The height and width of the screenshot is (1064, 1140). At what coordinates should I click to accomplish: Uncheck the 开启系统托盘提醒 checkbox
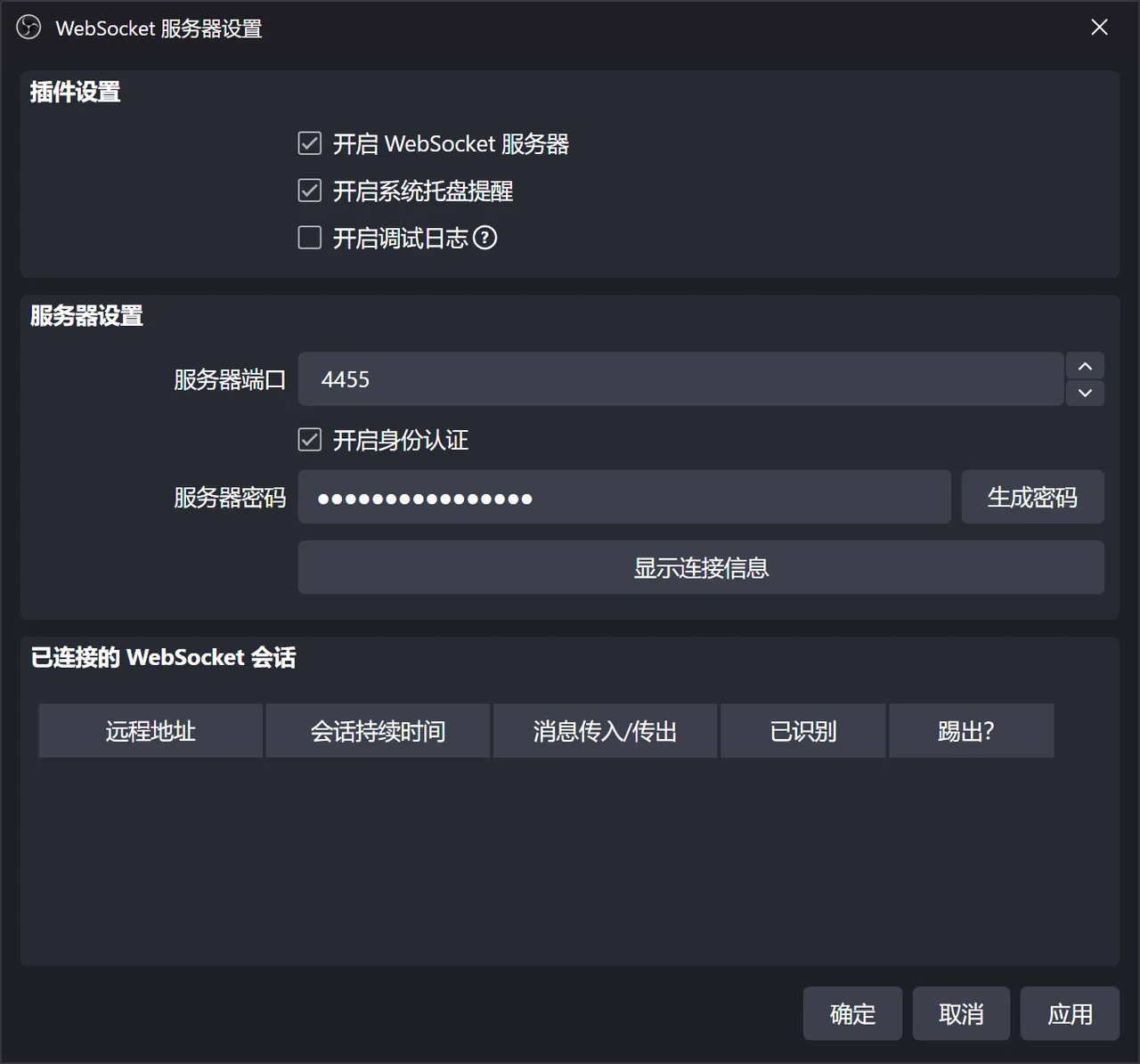(x=309, y=191)
